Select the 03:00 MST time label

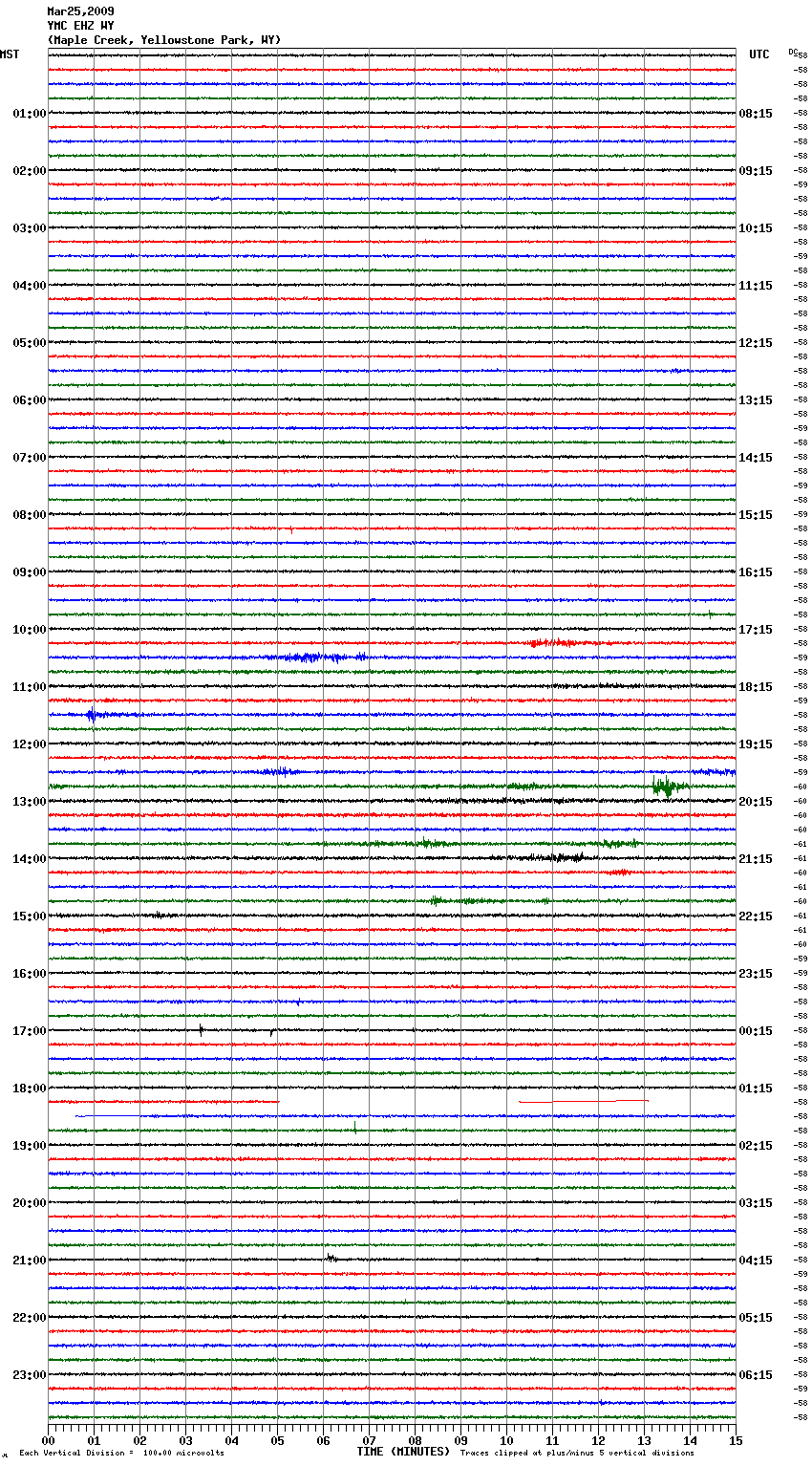coord(30,228)
